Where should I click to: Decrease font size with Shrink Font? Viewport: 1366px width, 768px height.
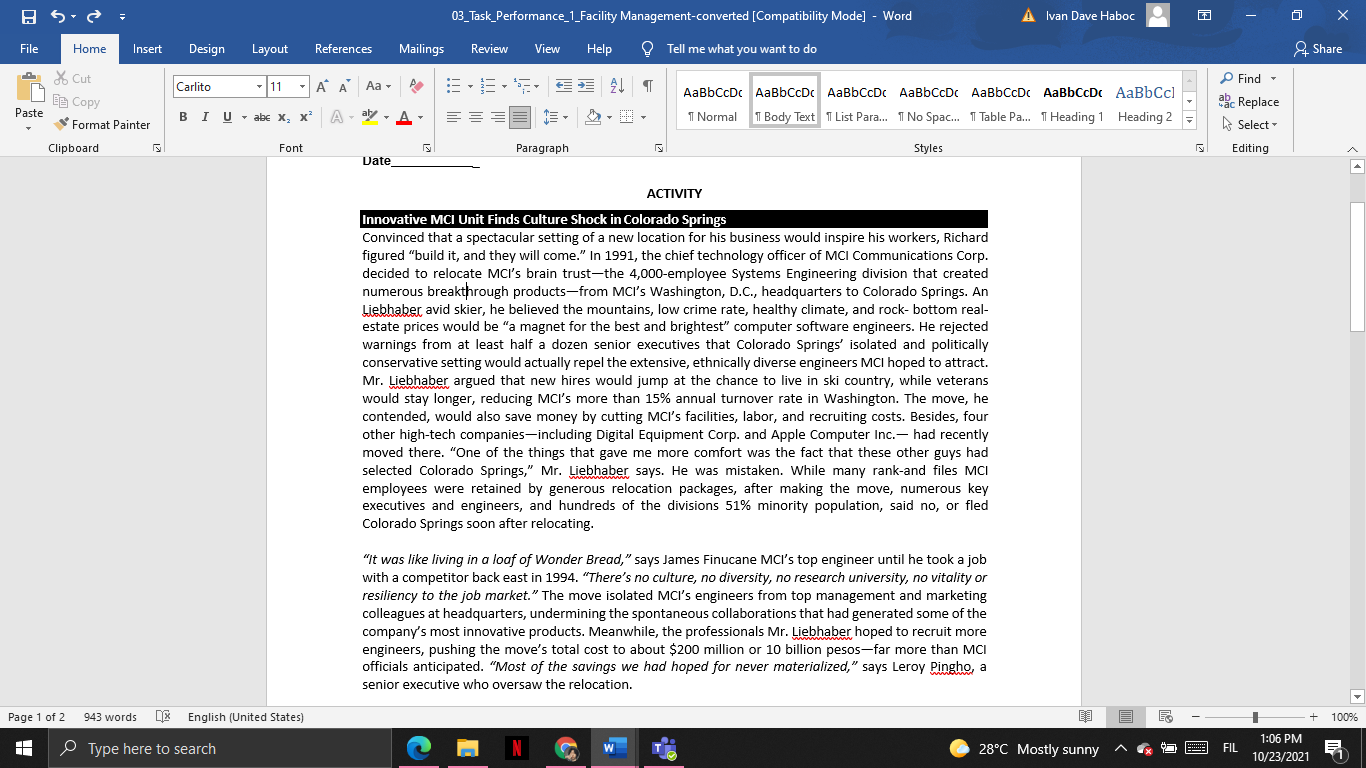(343, 87)
